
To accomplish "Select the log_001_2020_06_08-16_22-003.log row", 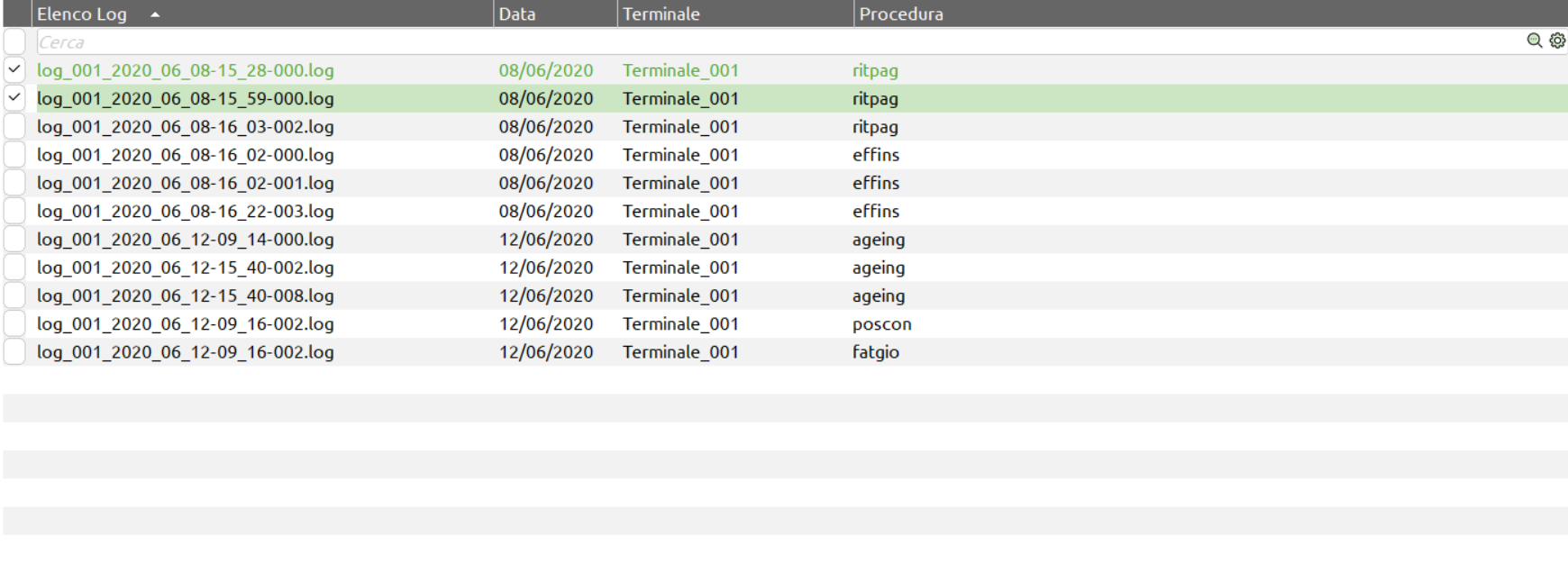I will coord(185,212).
